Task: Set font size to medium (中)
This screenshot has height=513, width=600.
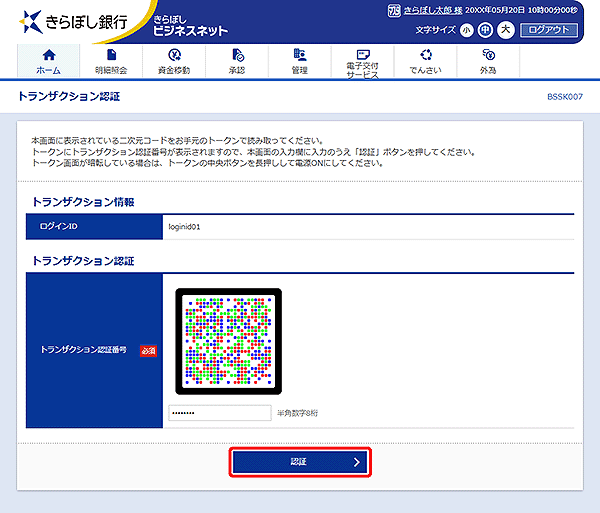Action: tap(485, 30)
